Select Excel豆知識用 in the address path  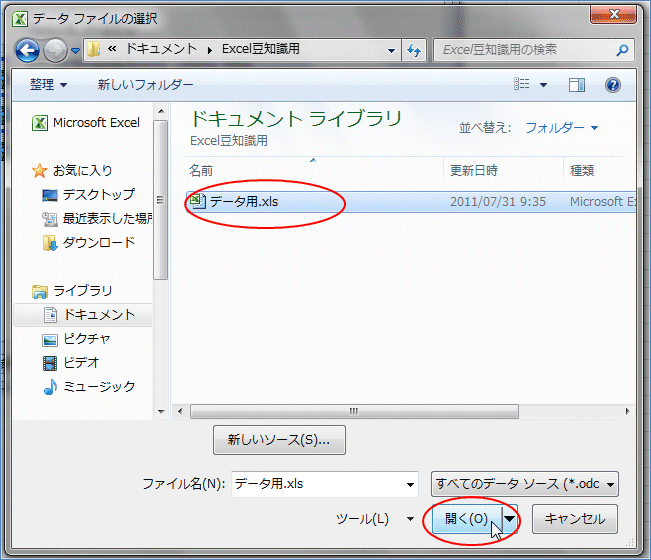(260, 49)
